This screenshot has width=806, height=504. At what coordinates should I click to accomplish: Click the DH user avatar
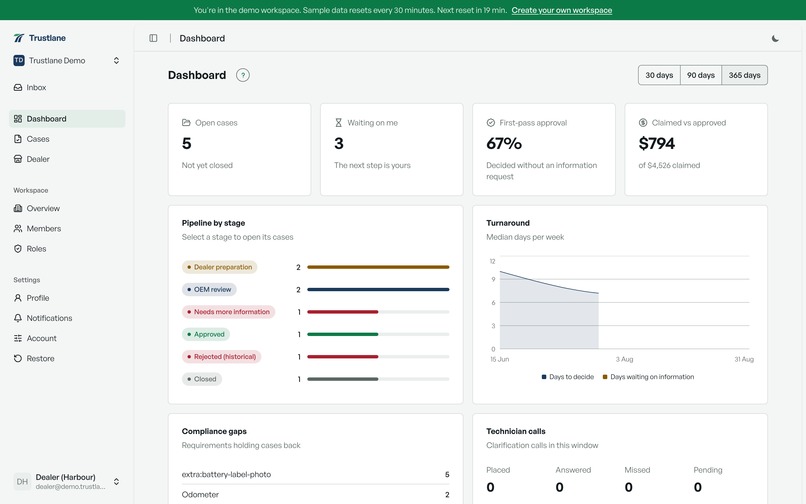22,481
